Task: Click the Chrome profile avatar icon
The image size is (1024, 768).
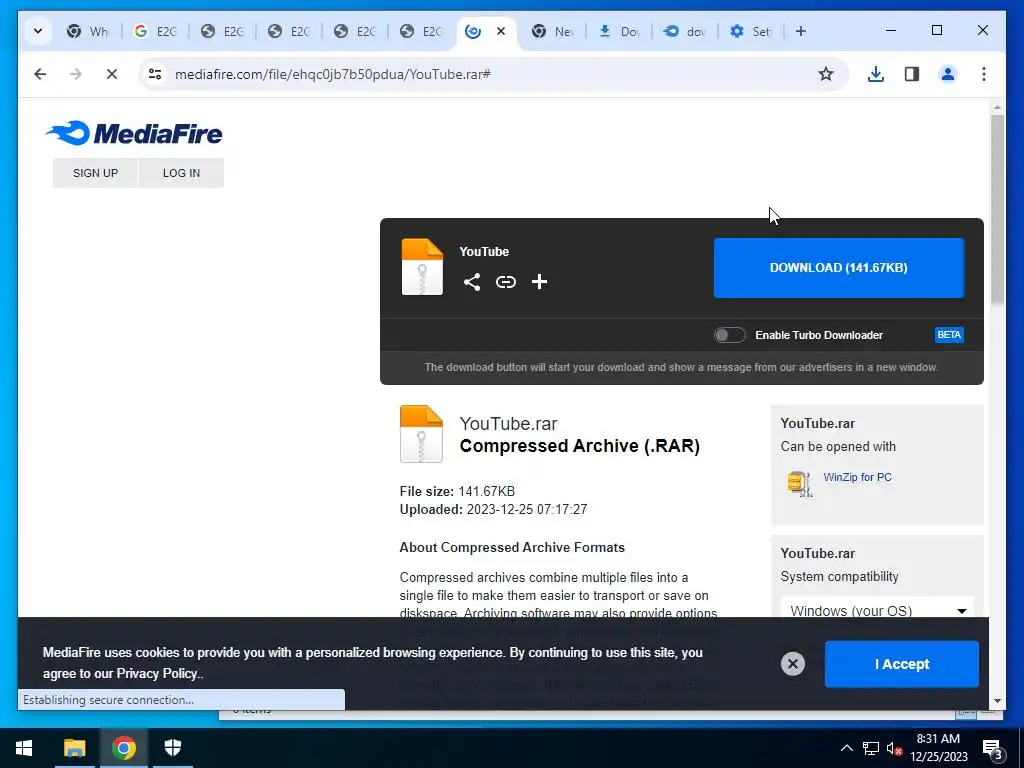Action: (x=948, y=74)
